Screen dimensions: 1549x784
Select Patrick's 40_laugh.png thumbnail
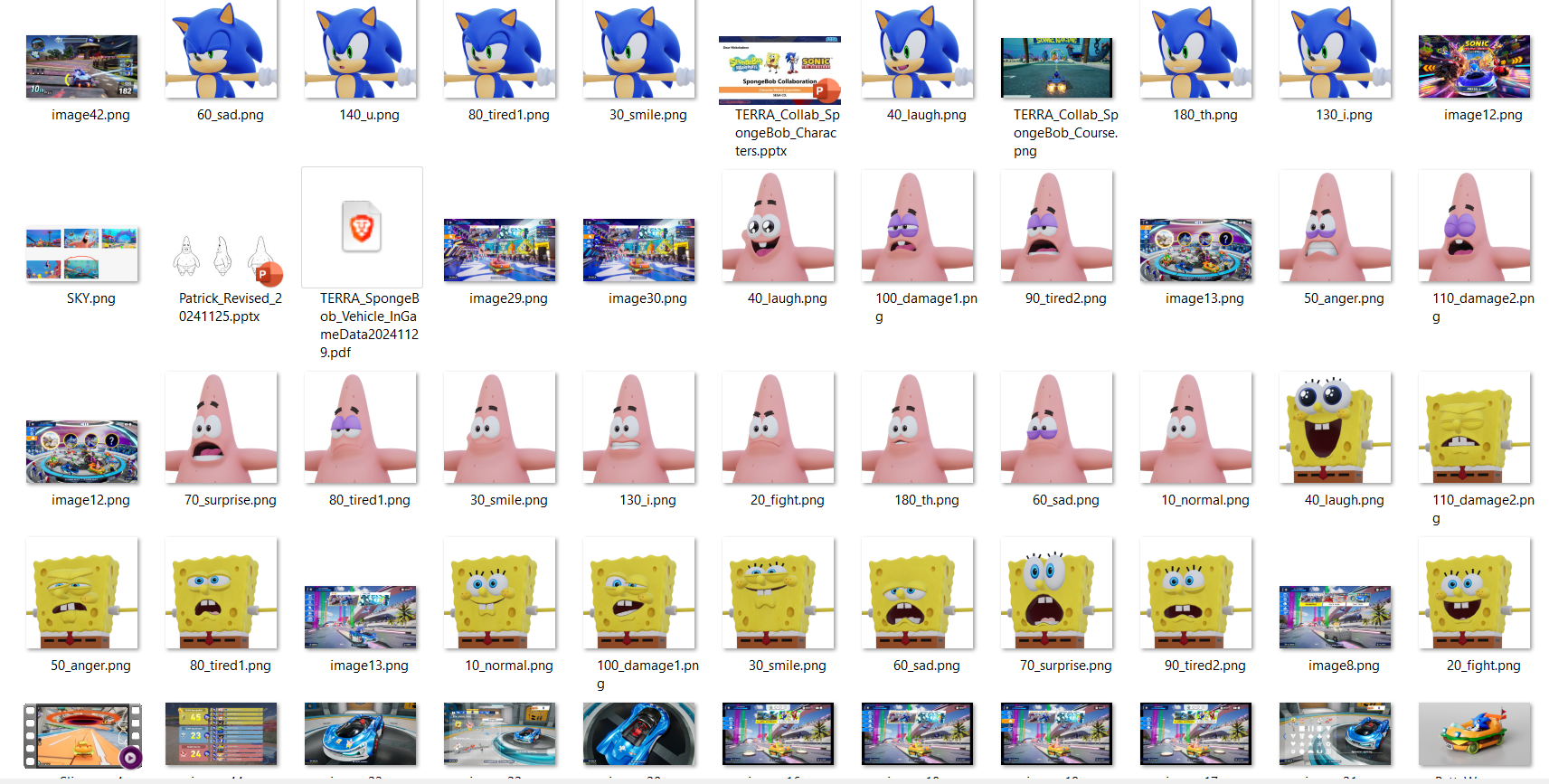click(779, 226)
